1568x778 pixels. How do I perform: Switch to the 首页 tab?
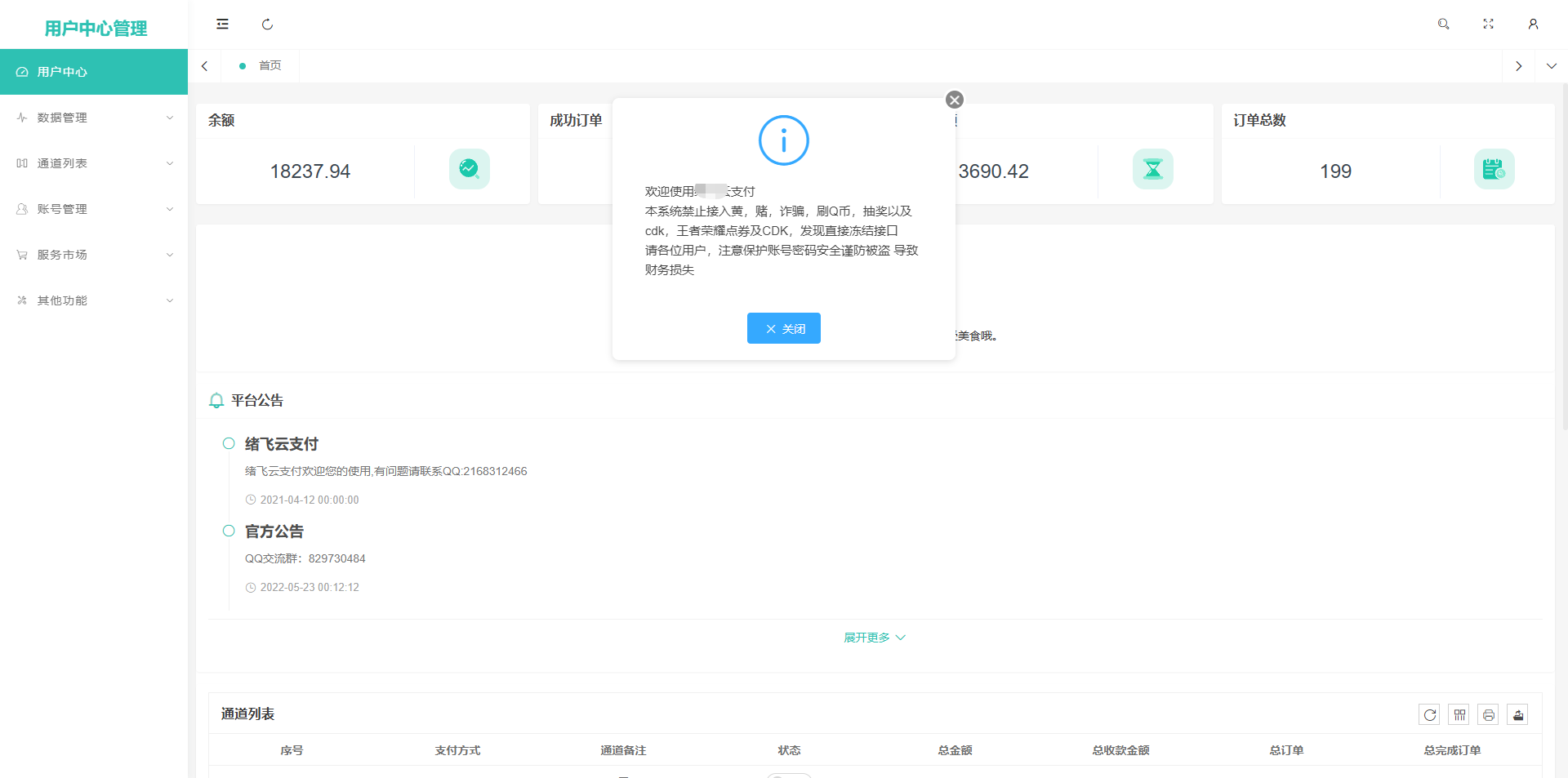click(x=269, y=66)
